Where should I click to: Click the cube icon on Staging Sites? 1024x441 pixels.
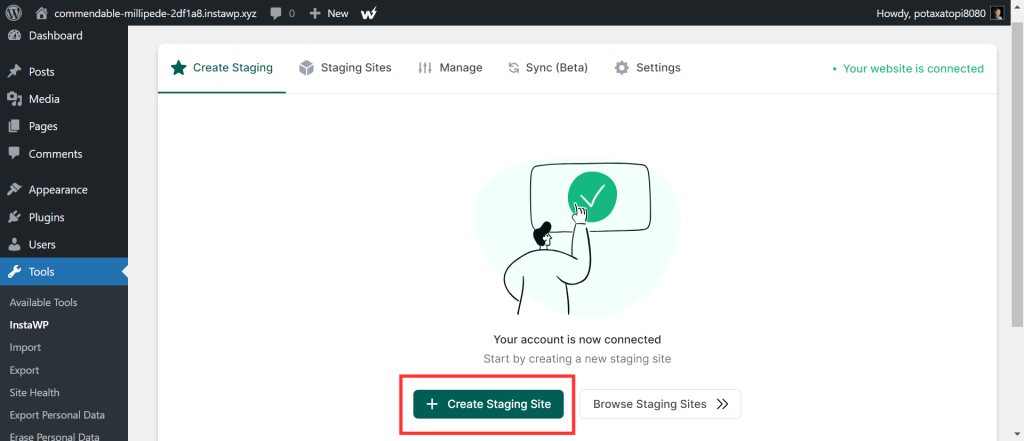point(306,68)
